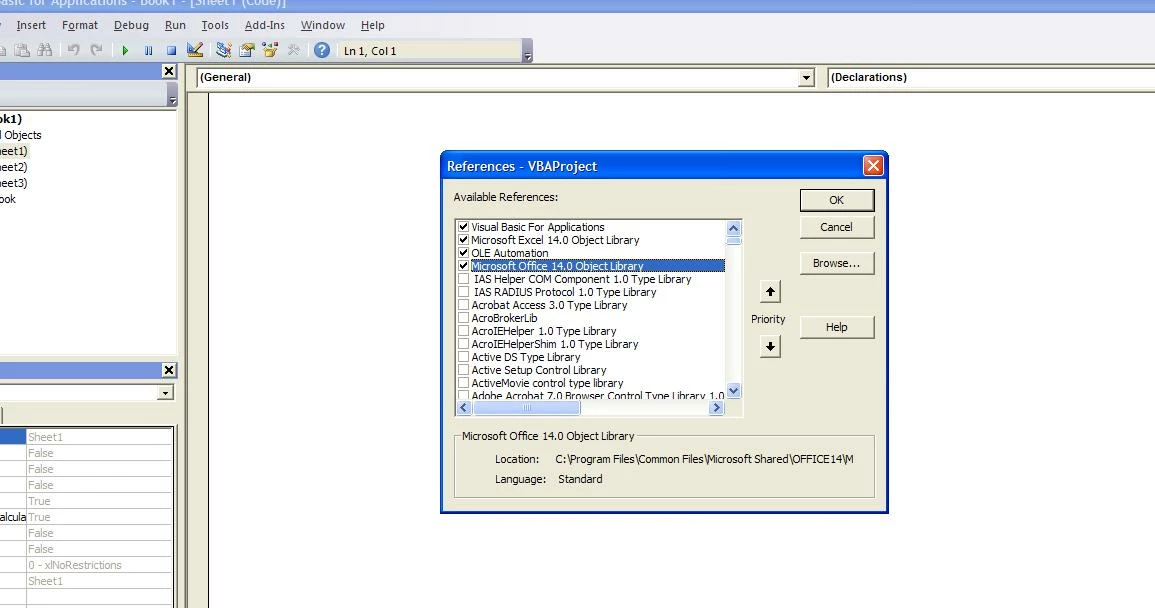Open Standard toolbar options arrow
The height and width of the screenshot is (608, 1155).
tap(527, 52)
